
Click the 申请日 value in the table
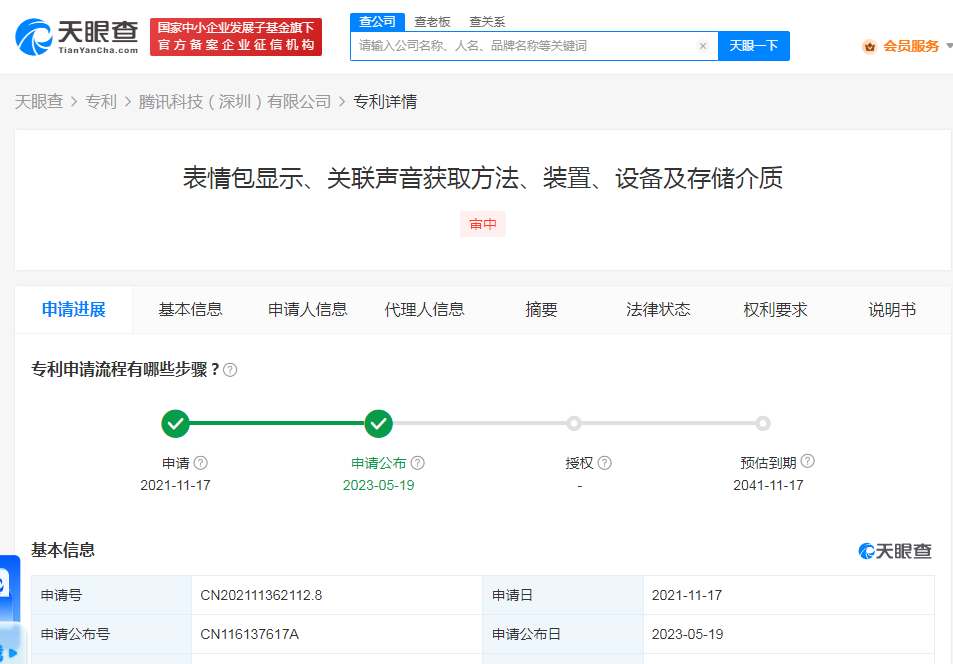pyautogui.click(x=687, y=595)
